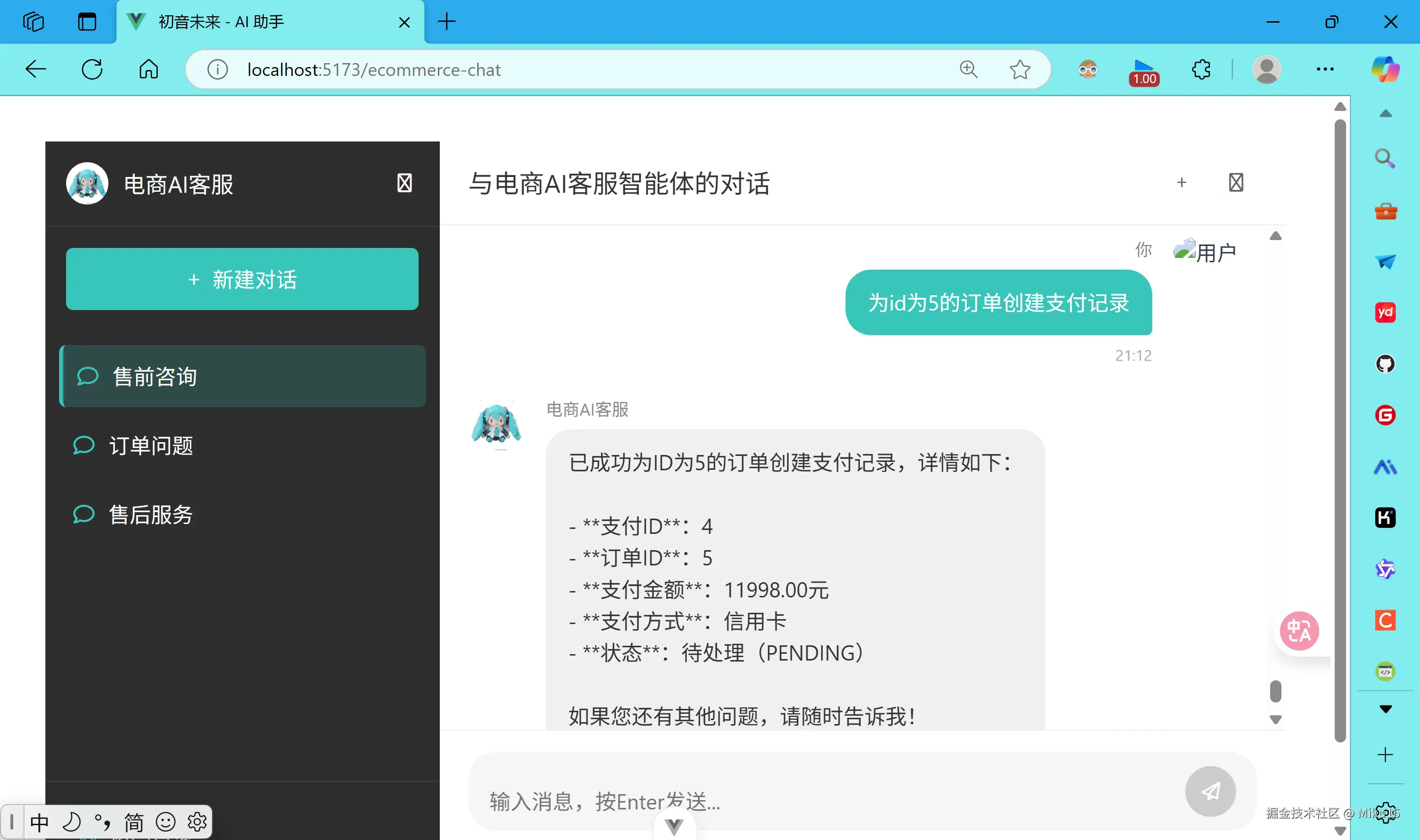Switch to the 订单问题 conversation

152,446
